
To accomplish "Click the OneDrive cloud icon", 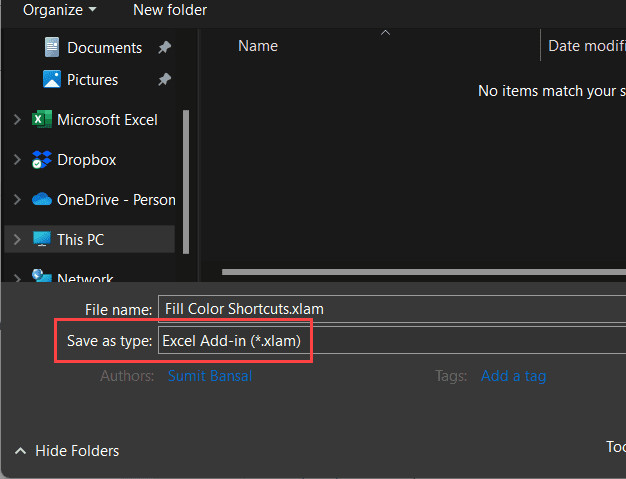I will (41, 200).
